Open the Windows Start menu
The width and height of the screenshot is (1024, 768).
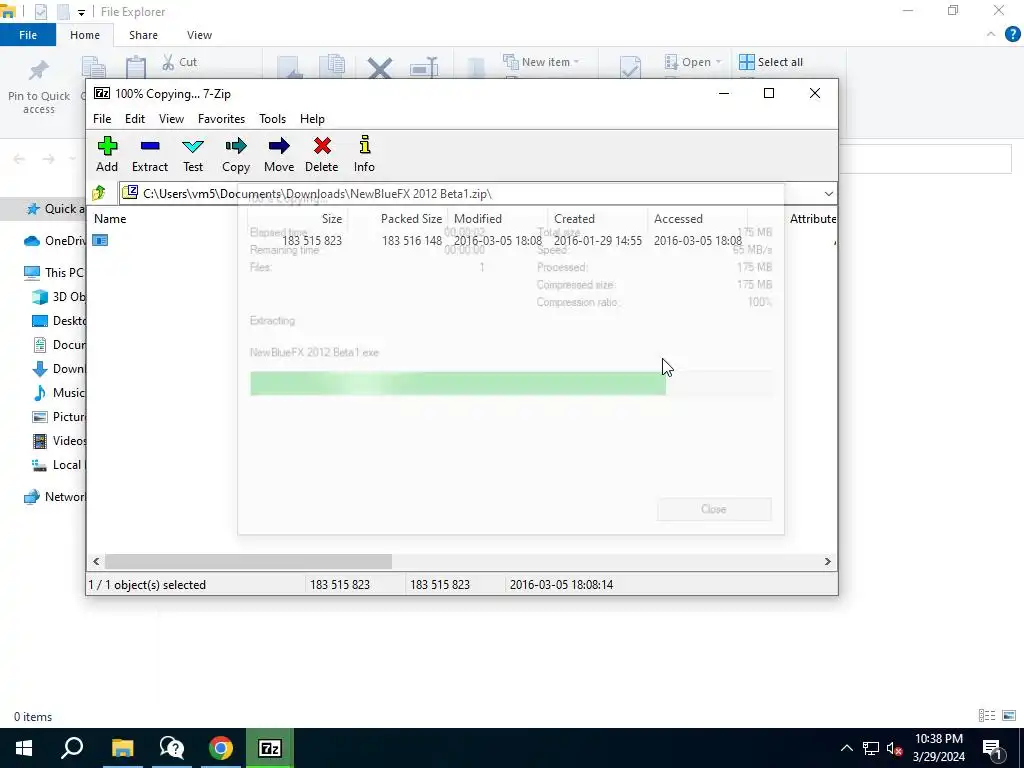pos(24,748)
